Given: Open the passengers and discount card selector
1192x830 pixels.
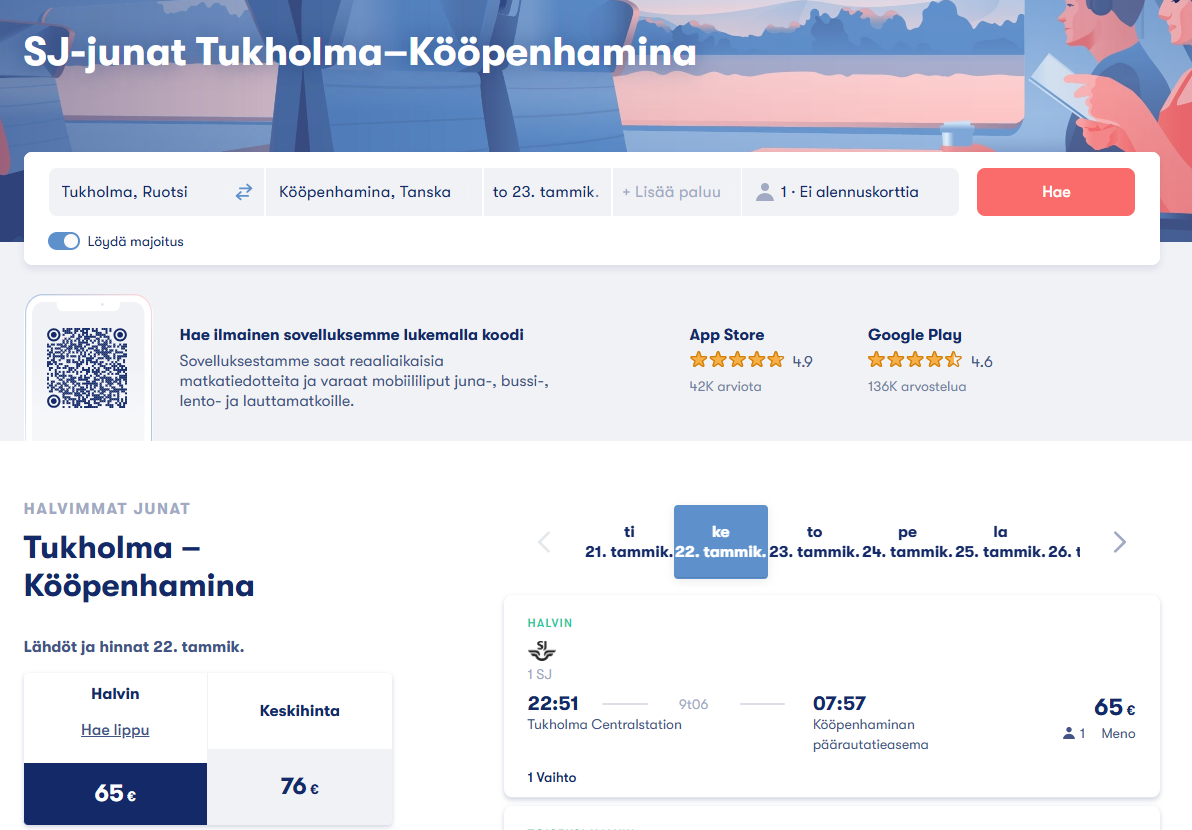Looking at the screenshot, I should point(850,192).
